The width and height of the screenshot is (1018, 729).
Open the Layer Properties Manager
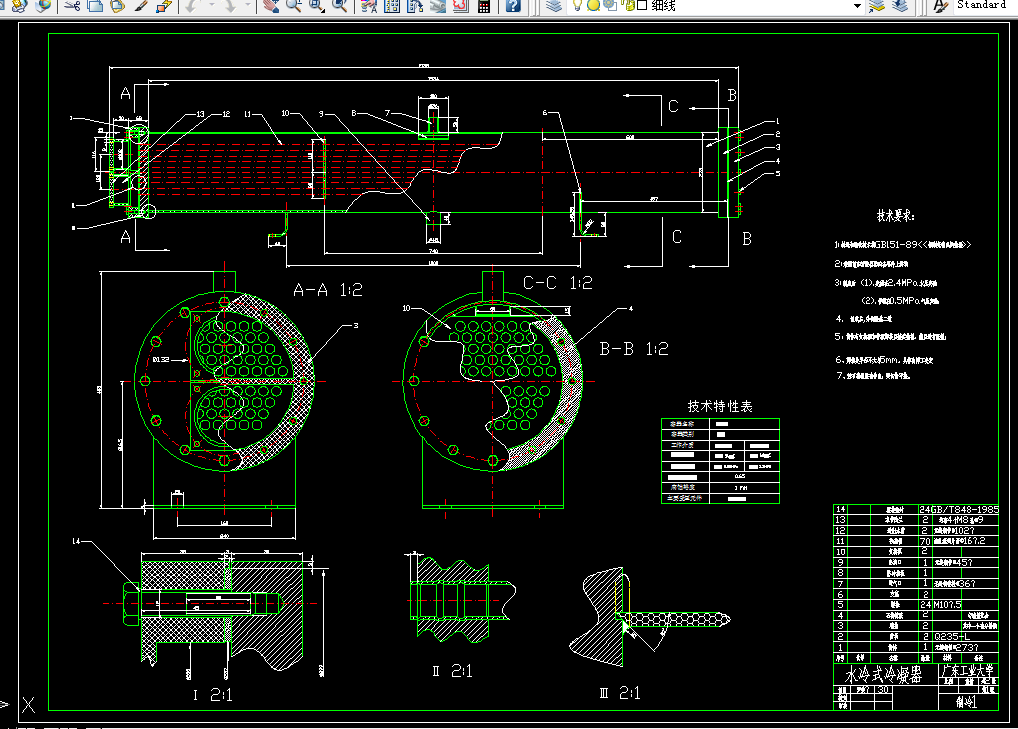(555, 5)
